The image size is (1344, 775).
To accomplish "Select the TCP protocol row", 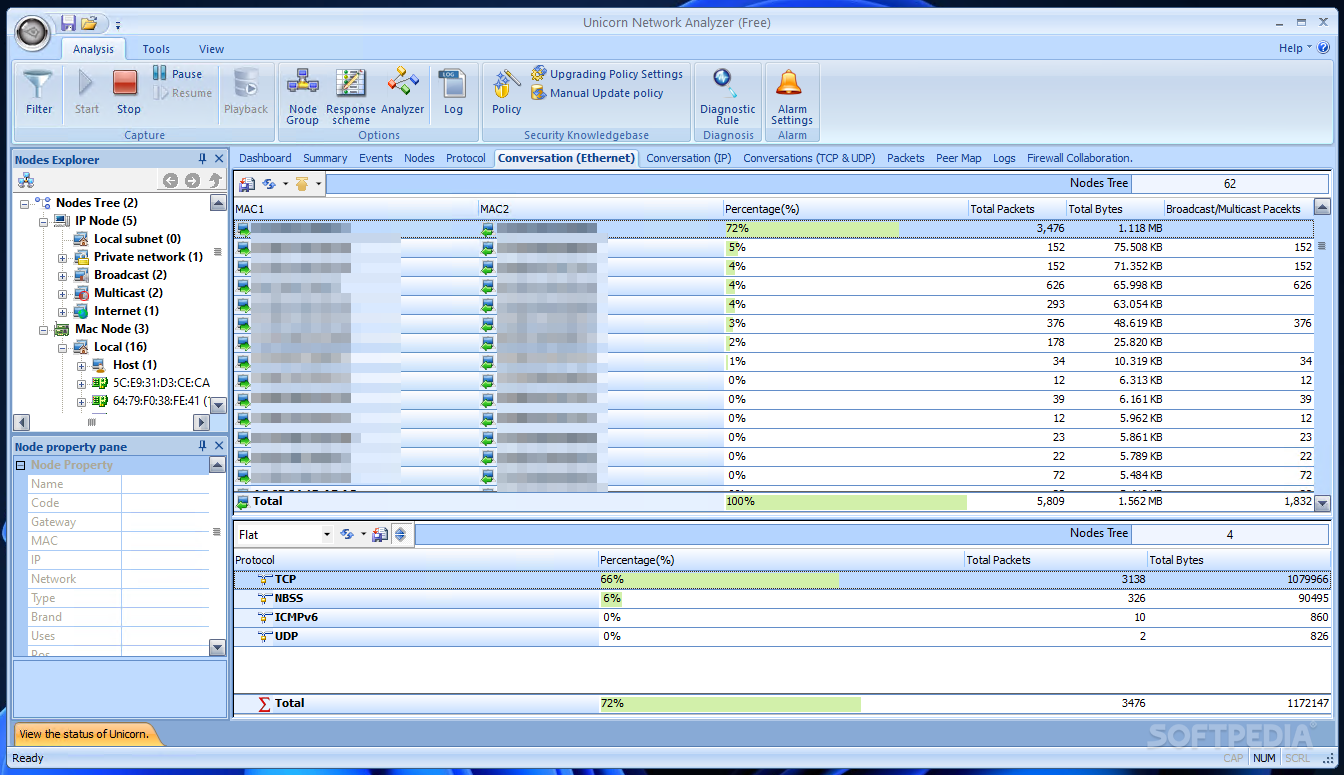I will 782,579.
